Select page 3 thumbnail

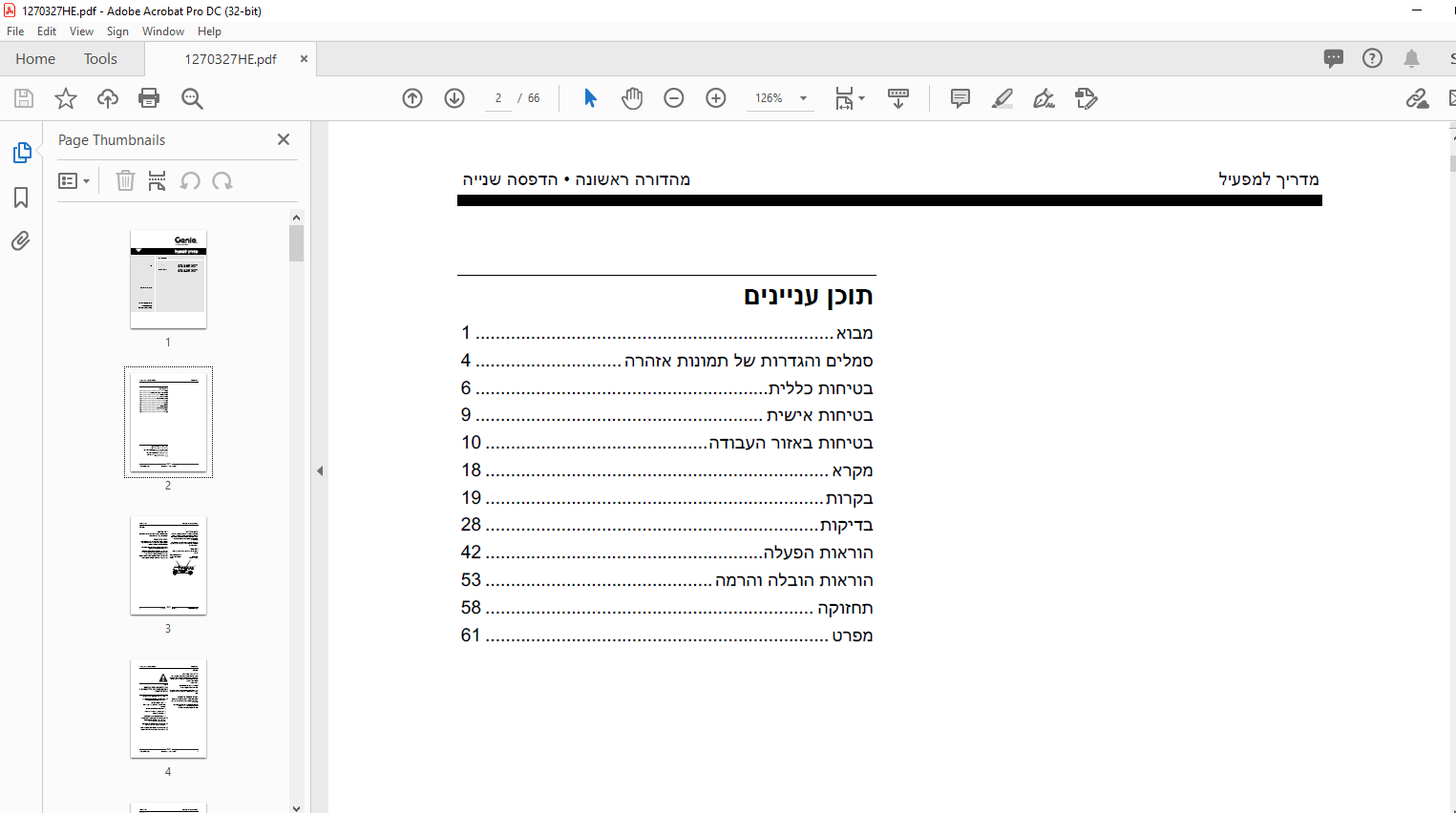pyautogui.click(x=168, y=566)
